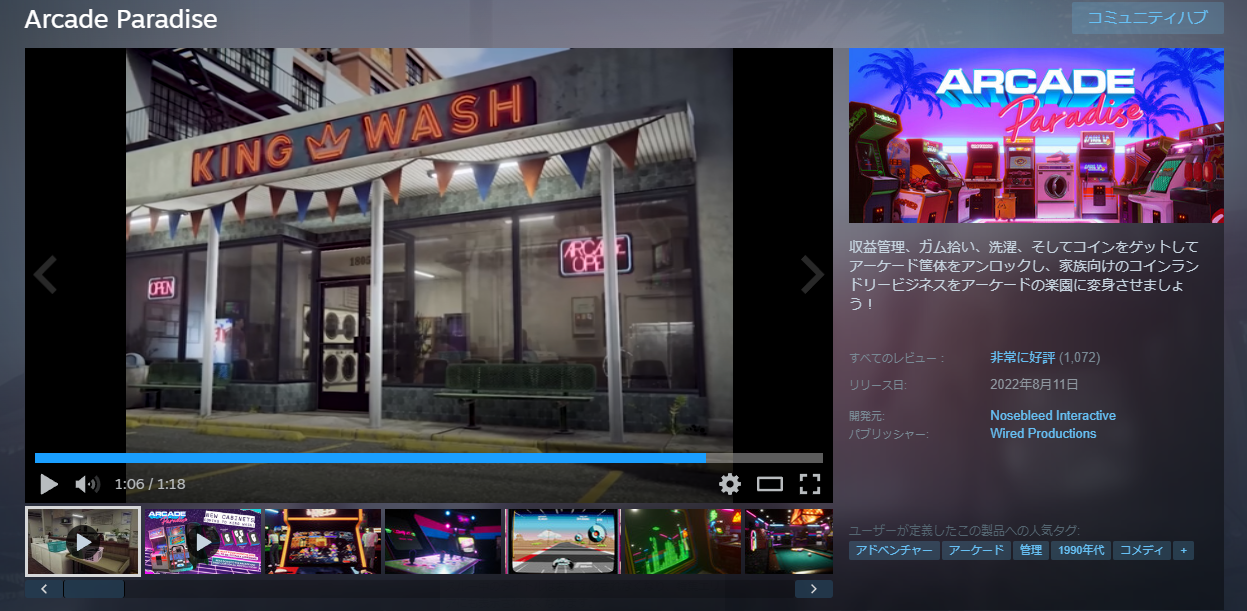Select the second trailer thumbnail
This screenshot has width=1247, height=611.
tap(203, 541)
